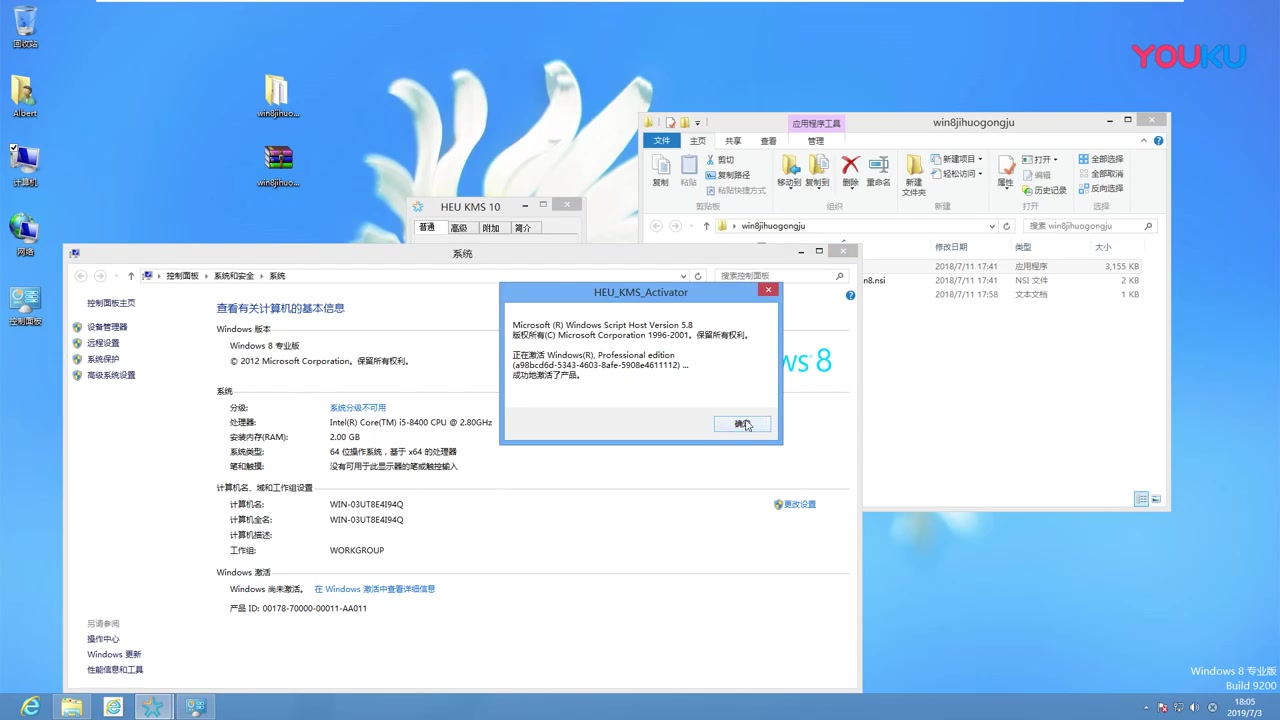Open 操作中心 link in System window

(103, 639)
